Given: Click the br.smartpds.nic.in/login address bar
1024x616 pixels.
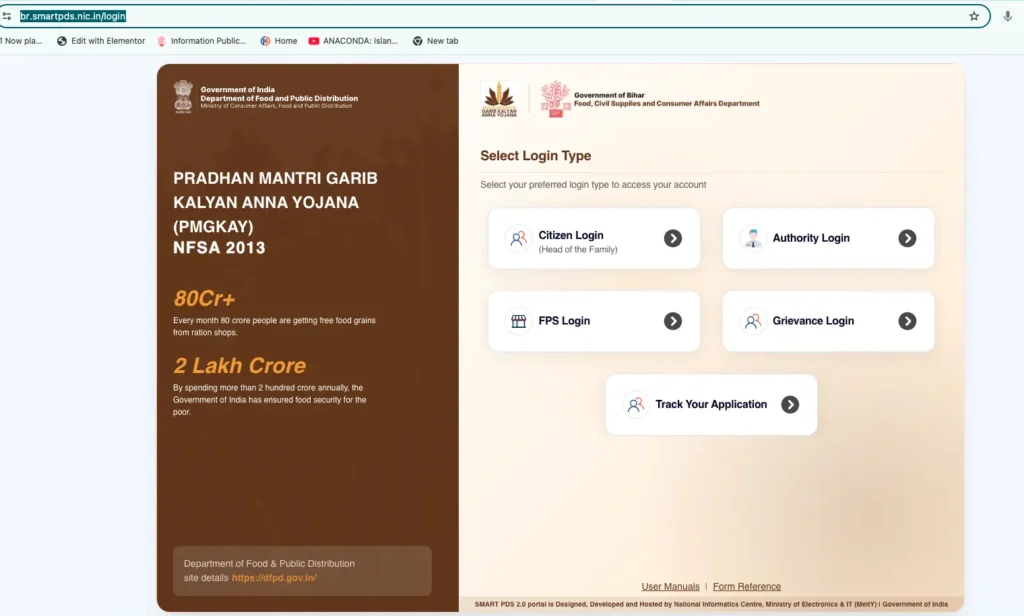Looking at the screenshot, I should click(493, 16).
